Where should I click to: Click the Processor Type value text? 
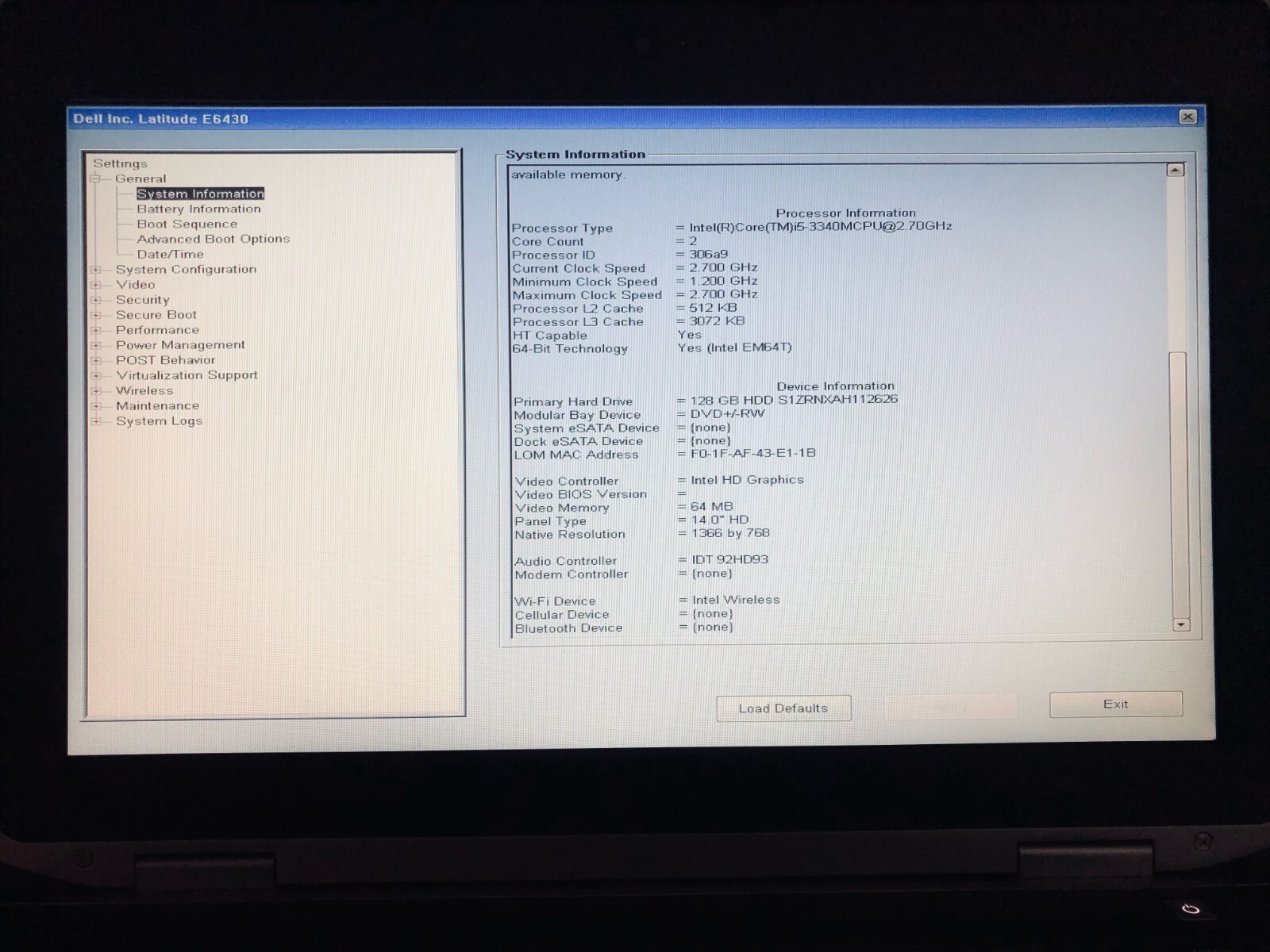[x=821, y=226]
